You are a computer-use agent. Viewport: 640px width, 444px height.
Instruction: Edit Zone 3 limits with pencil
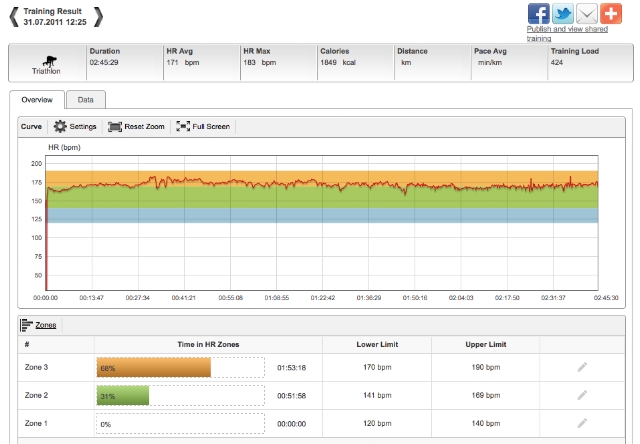pos(582,367)
